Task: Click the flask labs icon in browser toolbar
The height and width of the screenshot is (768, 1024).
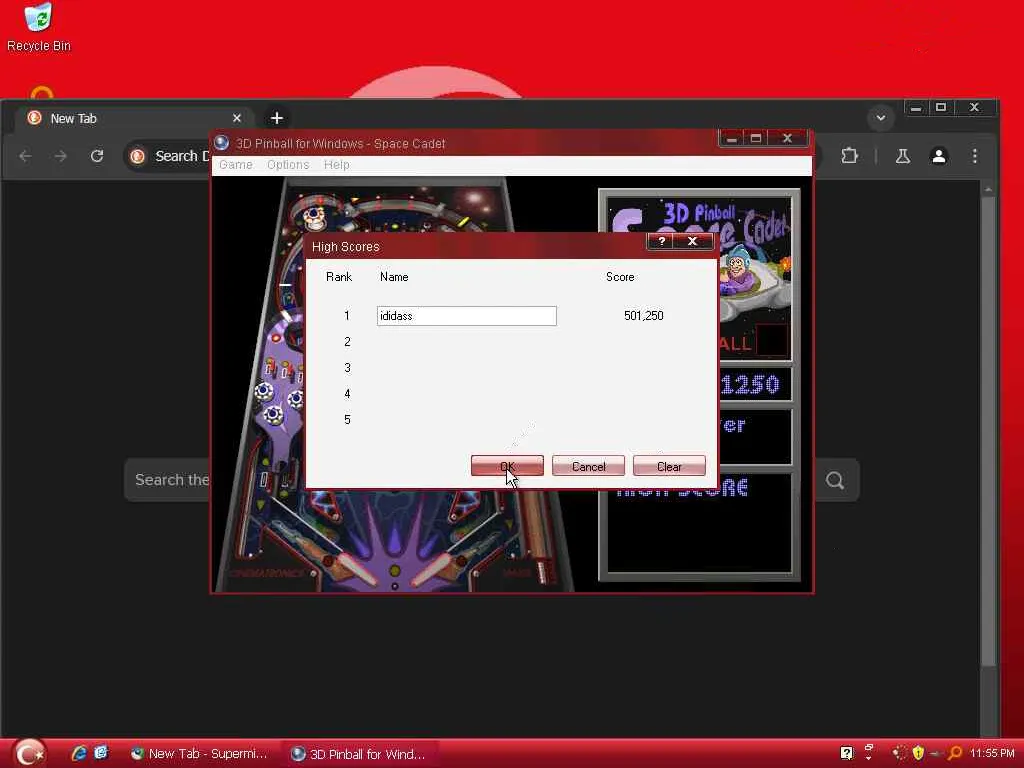Action: click(x=903, y=156)
